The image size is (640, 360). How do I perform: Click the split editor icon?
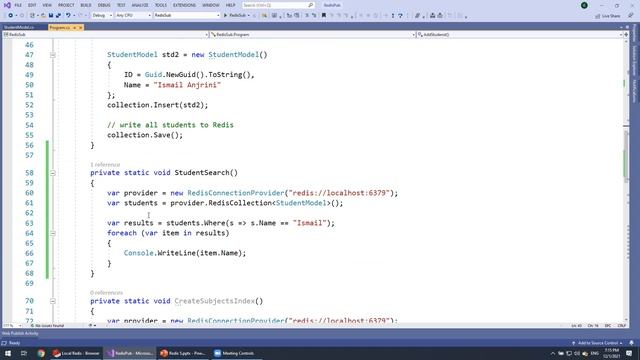coord(626,35)
